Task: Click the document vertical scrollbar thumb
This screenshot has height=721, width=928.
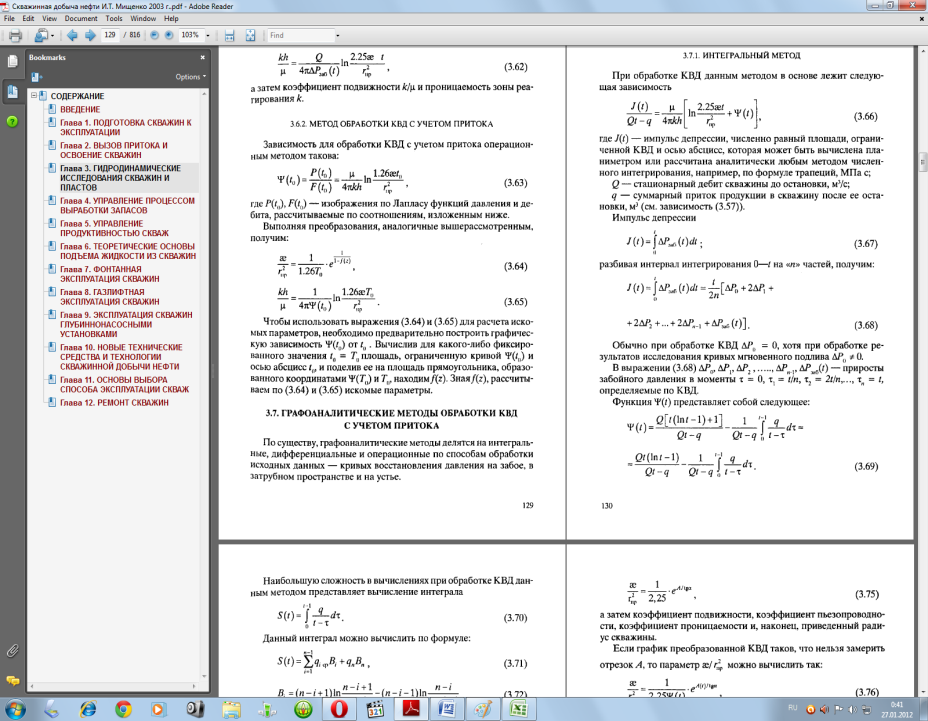Action: (x=922, y=162)
